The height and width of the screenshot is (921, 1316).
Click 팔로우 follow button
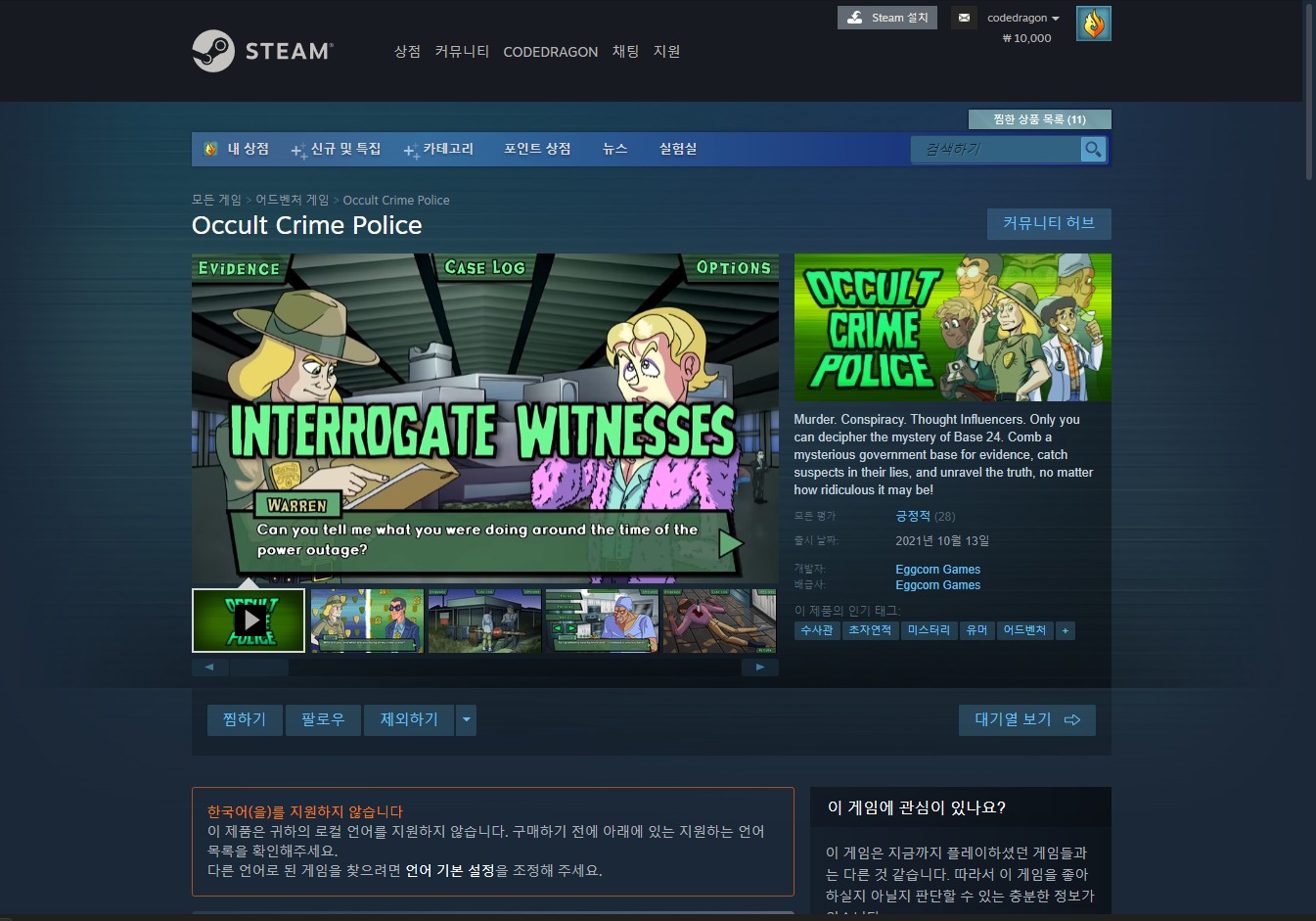323,720
